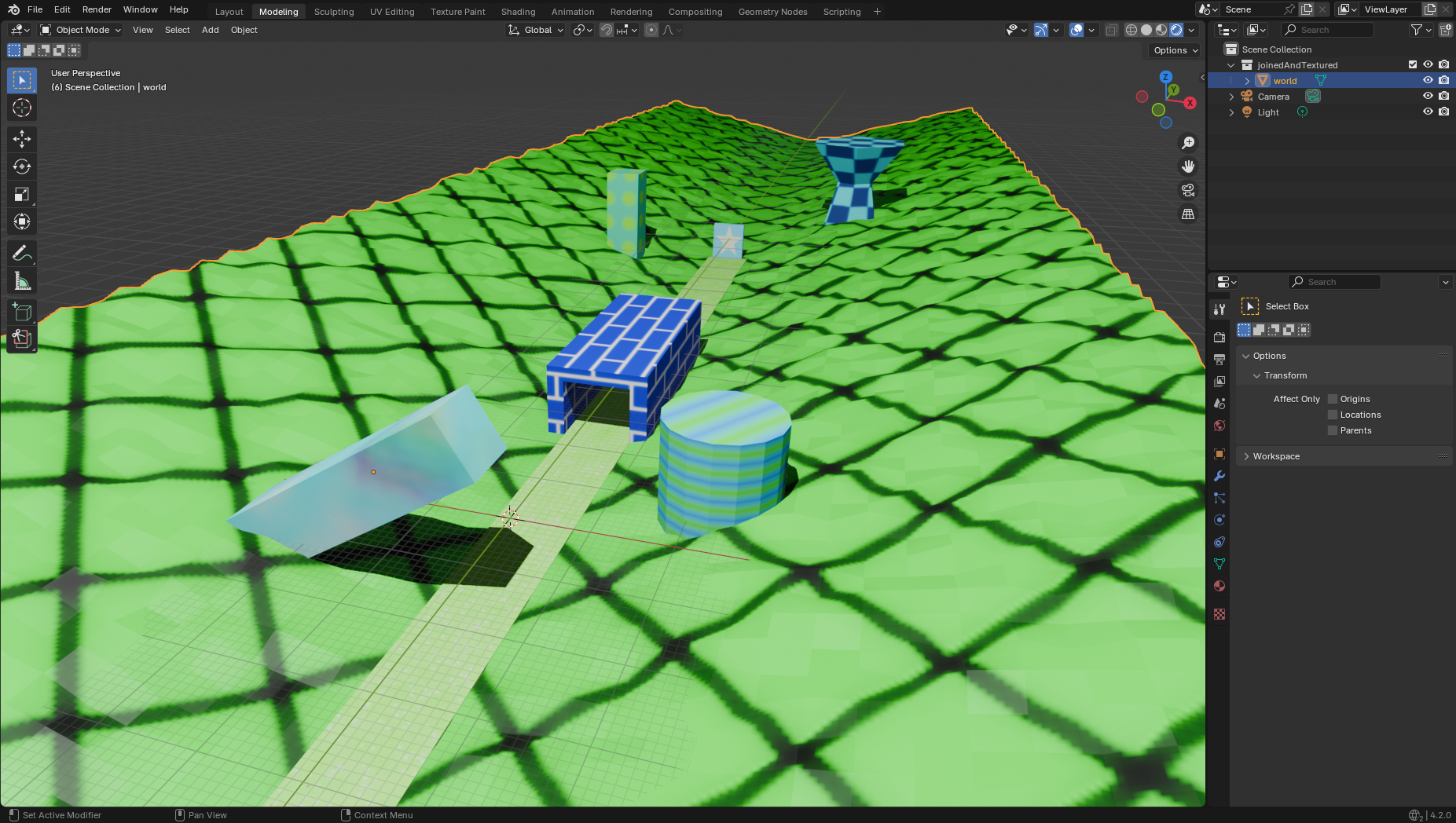This screenshot has width=1456, height=823.
Task: Enable Affect Only Locations checkbox
Action: point(1333,415)
